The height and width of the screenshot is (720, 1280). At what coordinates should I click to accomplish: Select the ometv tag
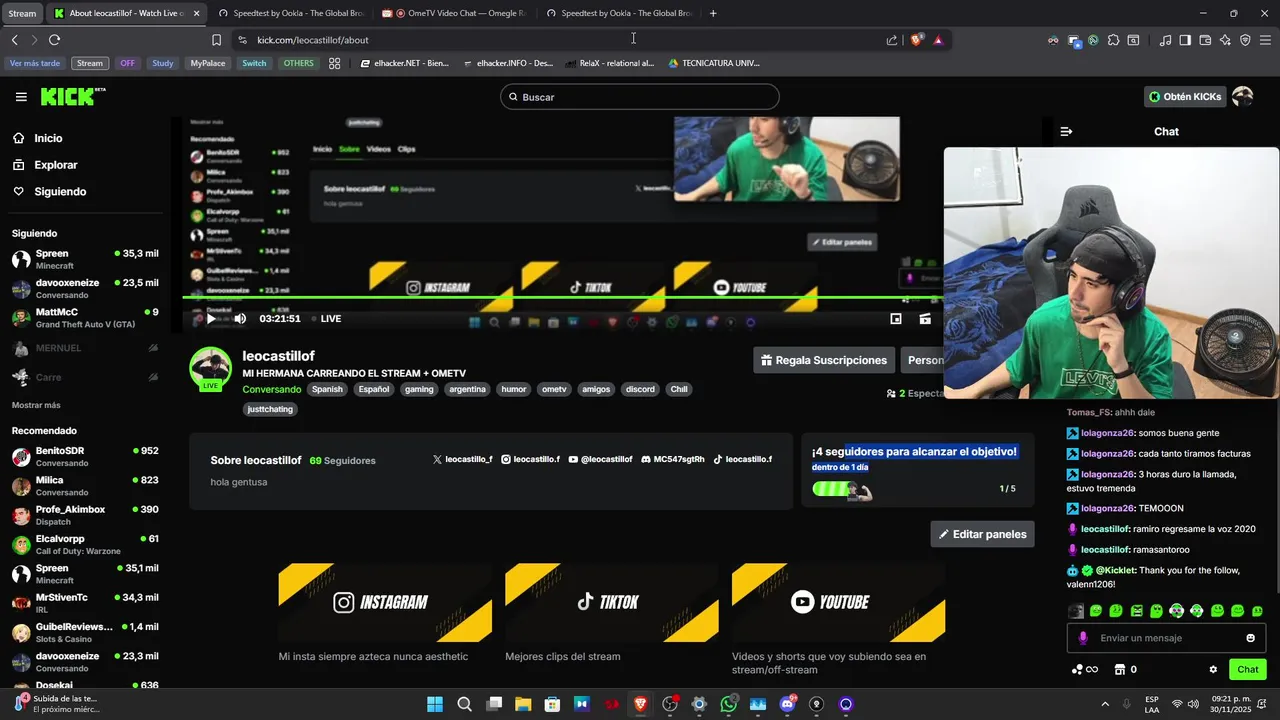pos(554,389)
